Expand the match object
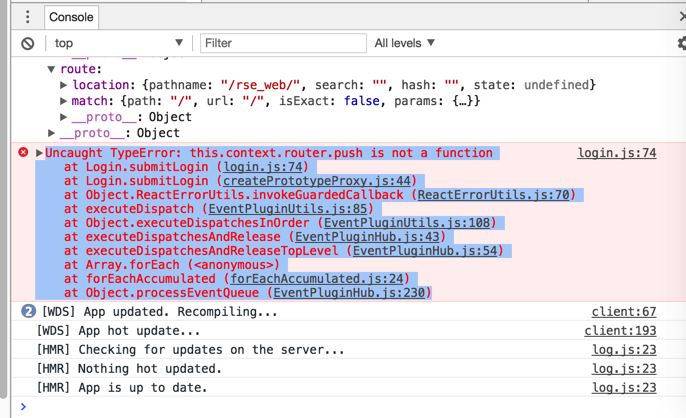This screenshot has width=686, height=418. coord(65,102)
